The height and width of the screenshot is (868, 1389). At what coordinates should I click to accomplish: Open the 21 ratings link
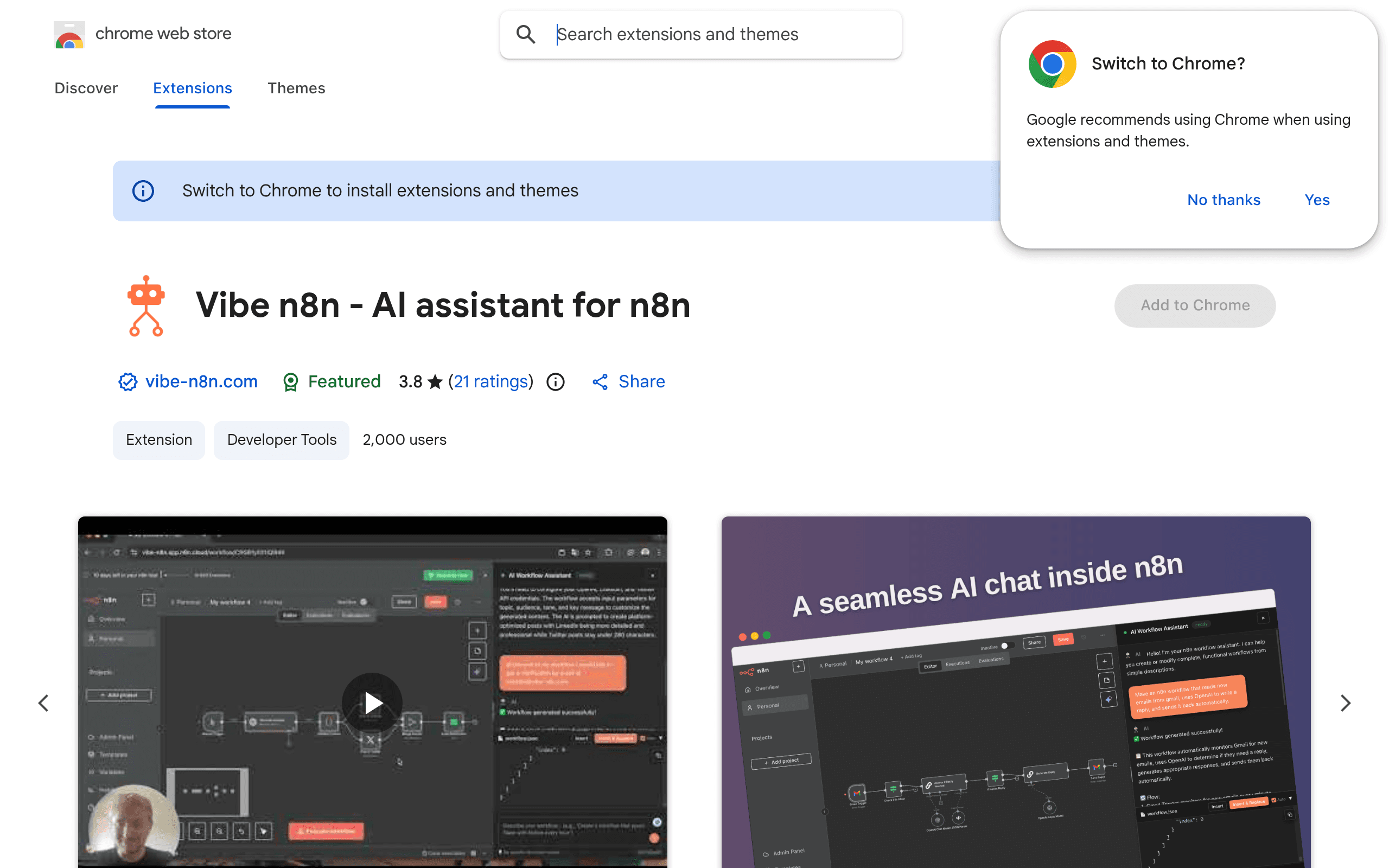tap(490, 382)
